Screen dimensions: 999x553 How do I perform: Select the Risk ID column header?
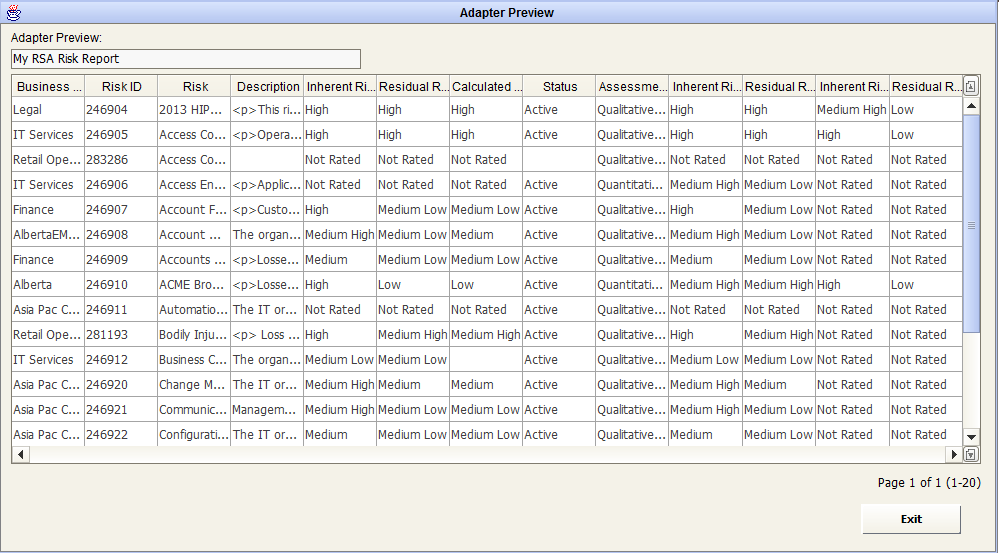[121, 87]
